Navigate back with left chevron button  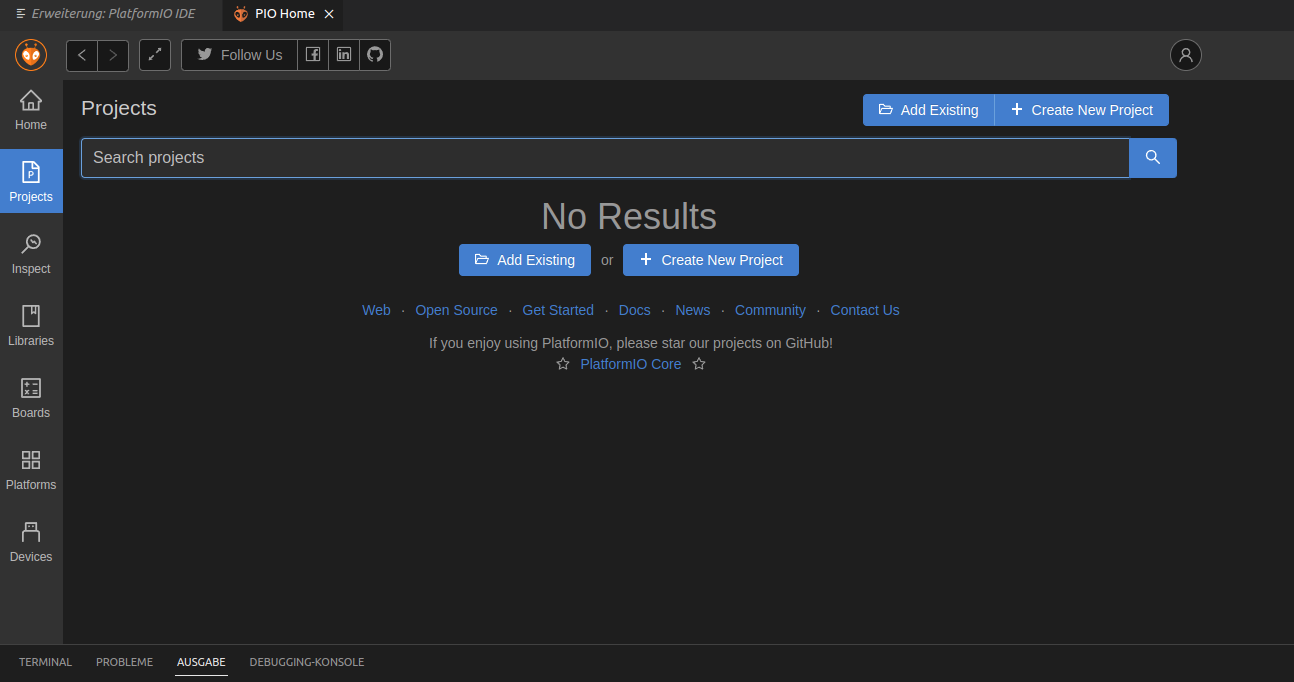82,55
